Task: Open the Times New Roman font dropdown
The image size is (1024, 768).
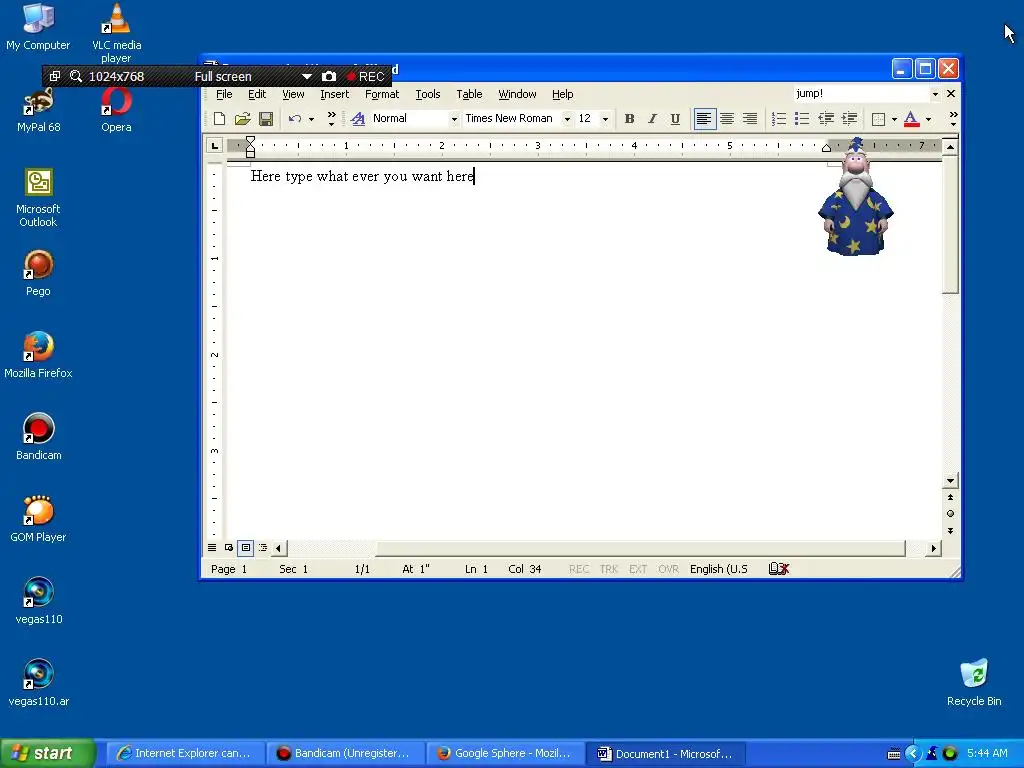Action: point(567,119)
